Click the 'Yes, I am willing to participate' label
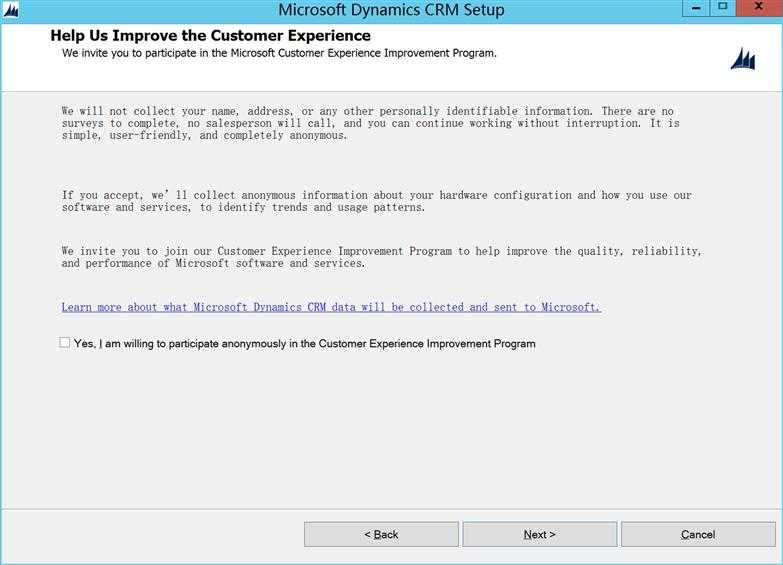The height and width of the screenshot is (565, 783). [305, 344]
